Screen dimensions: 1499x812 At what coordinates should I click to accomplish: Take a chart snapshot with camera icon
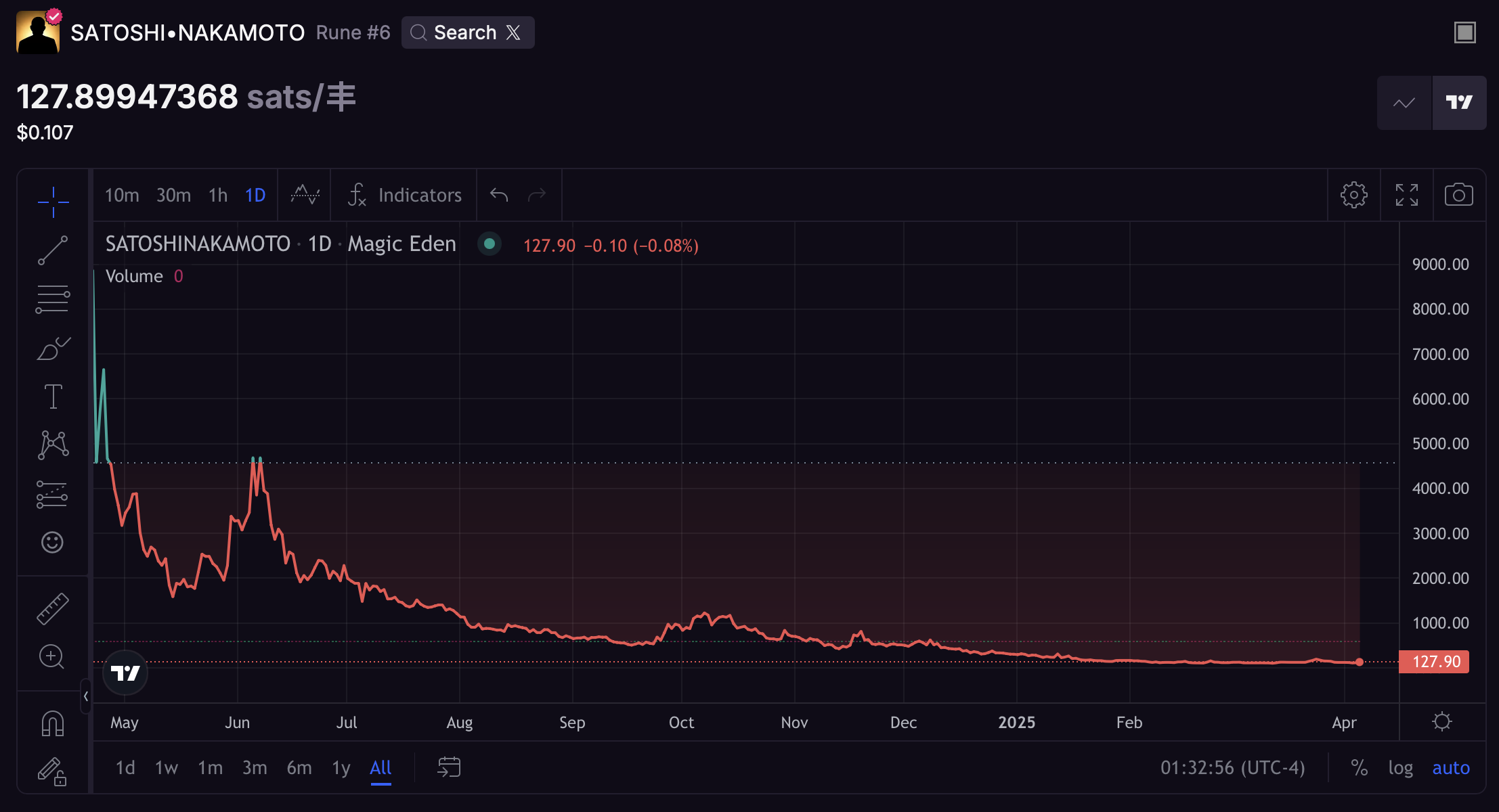click(x=1459, y=195)
